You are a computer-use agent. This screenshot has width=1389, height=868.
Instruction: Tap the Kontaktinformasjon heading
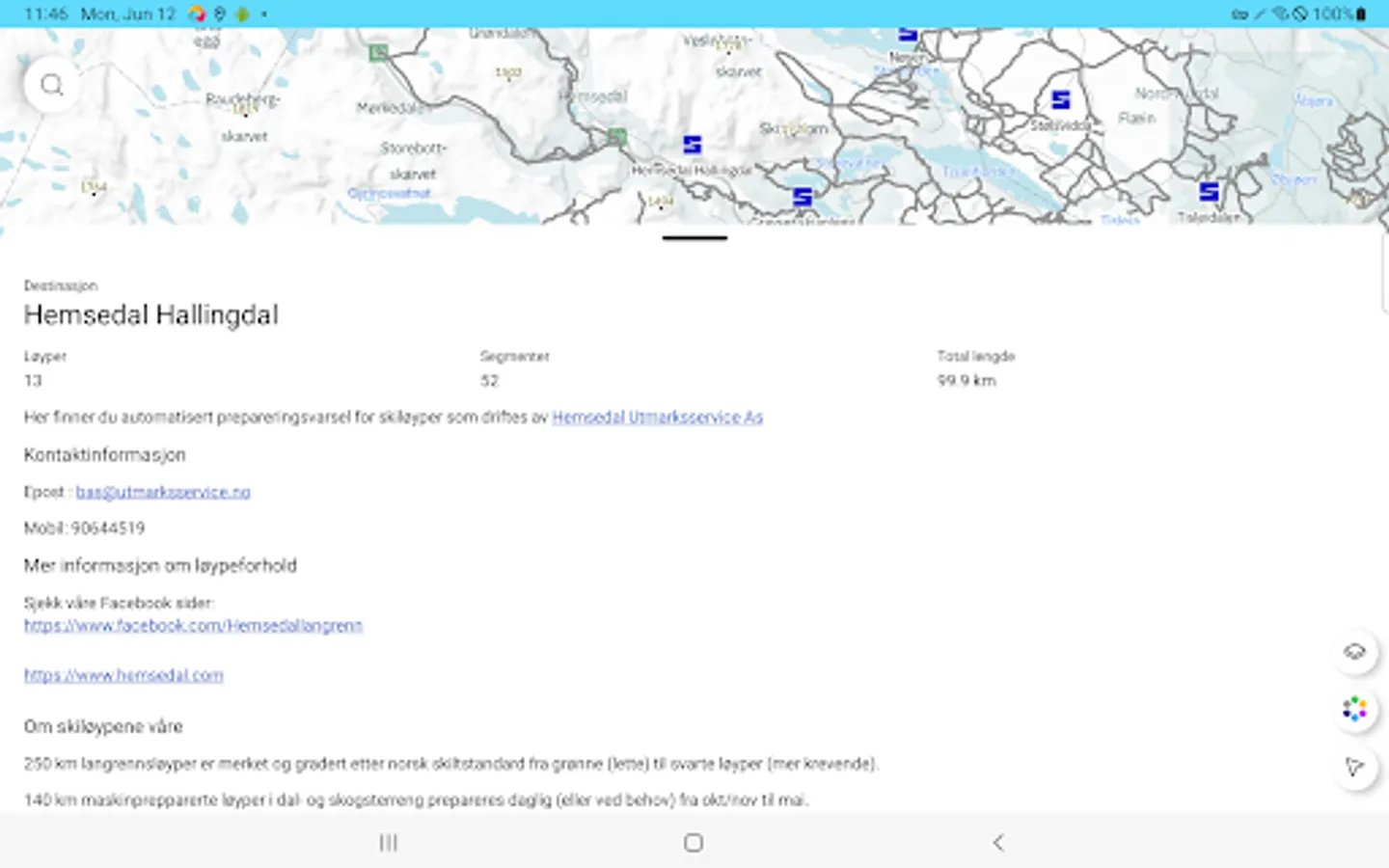coord(105,455)
